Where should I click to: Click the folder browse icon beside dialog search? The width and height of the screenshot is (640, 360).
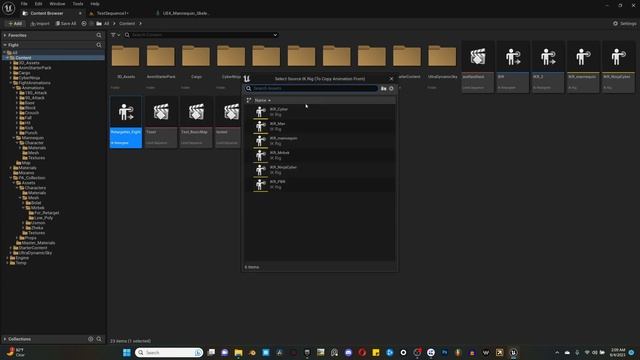click(x=383, y=88)
